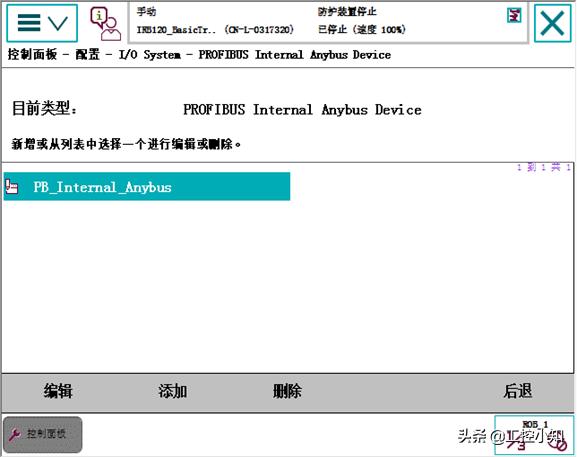Screen dimensions: 577x457
Task: Close the configuration window with X
Action: [553, 23]
